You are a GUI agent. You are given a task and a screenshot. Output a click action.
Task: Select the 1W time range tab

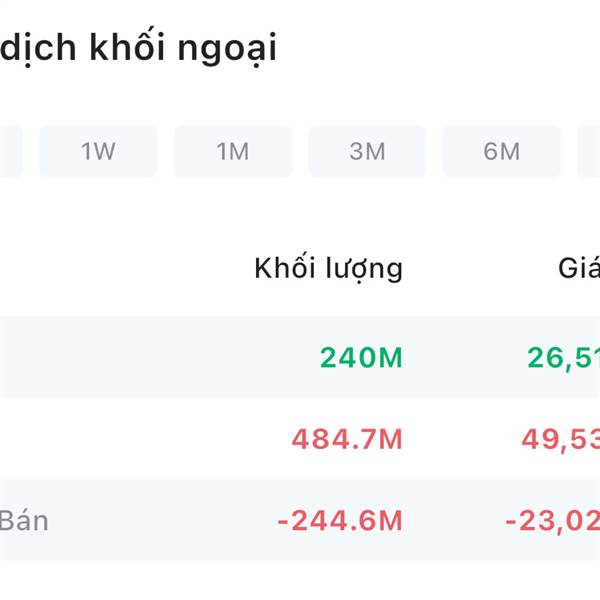[x=98, y=152]
